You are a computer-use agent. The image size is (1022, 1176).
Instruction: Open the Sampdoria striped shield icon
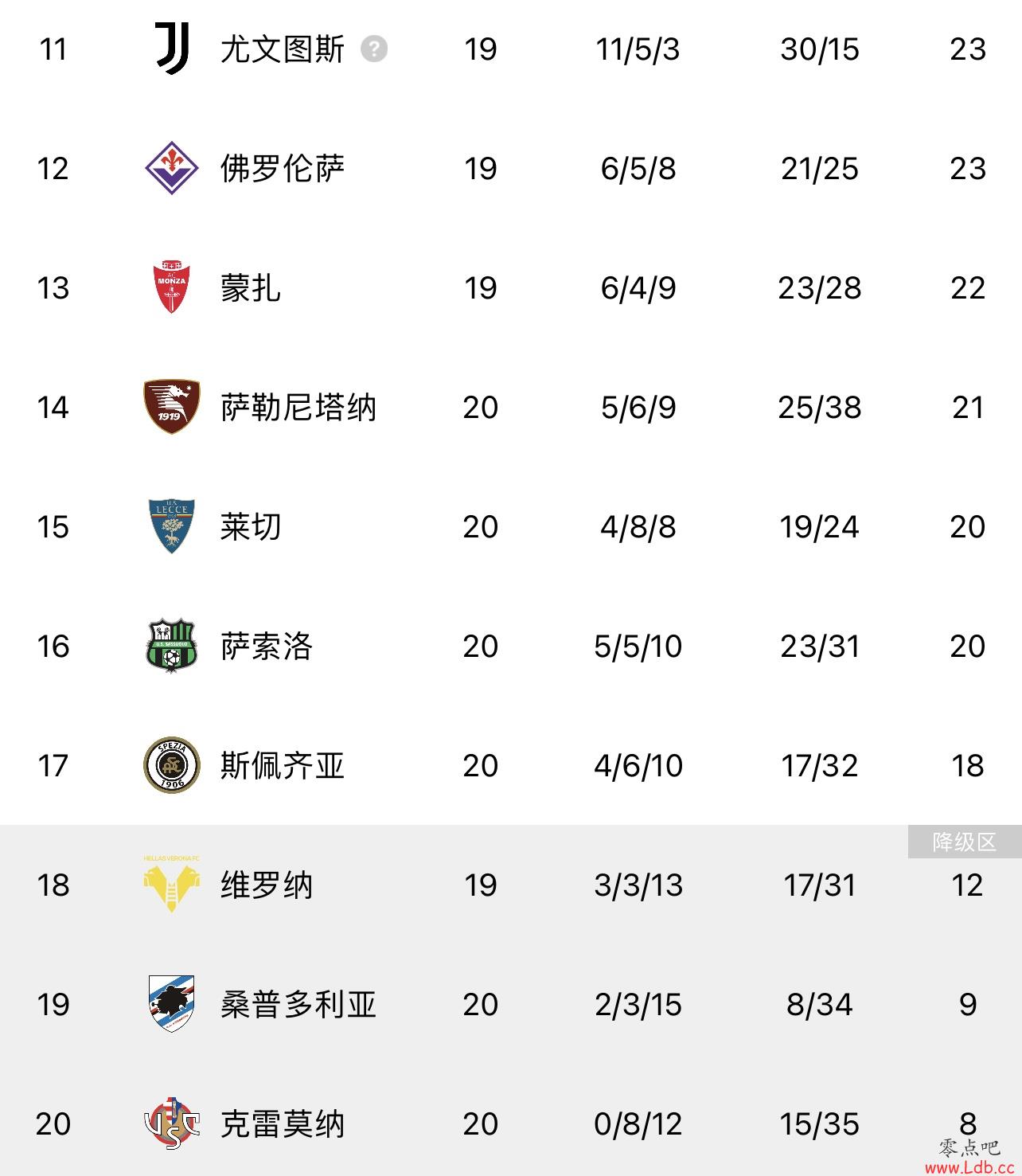pyautogui.click(x=171, y=1004)
